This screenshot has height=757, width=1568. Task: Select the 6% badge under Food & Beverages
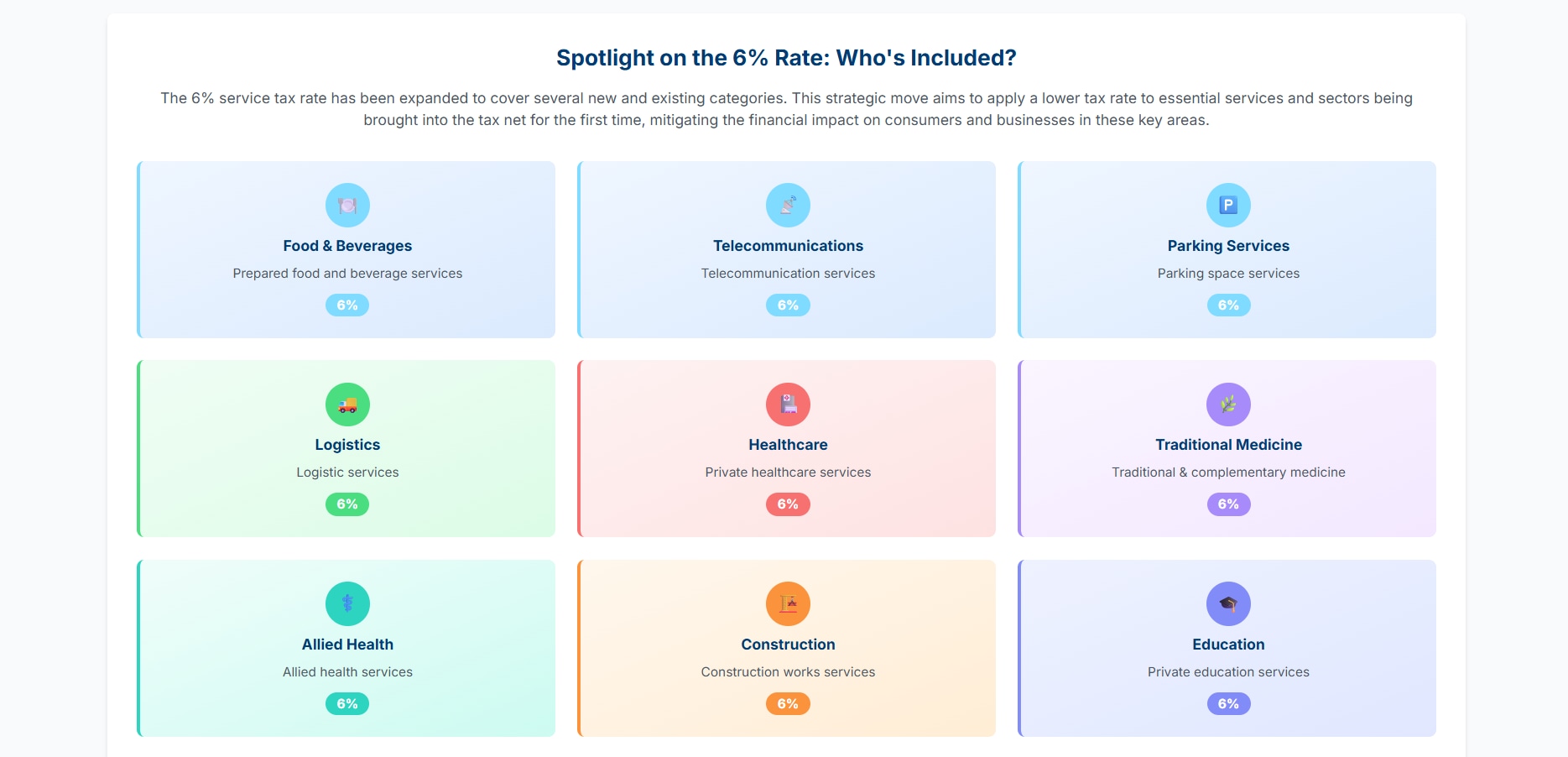(x=347, y=305)
